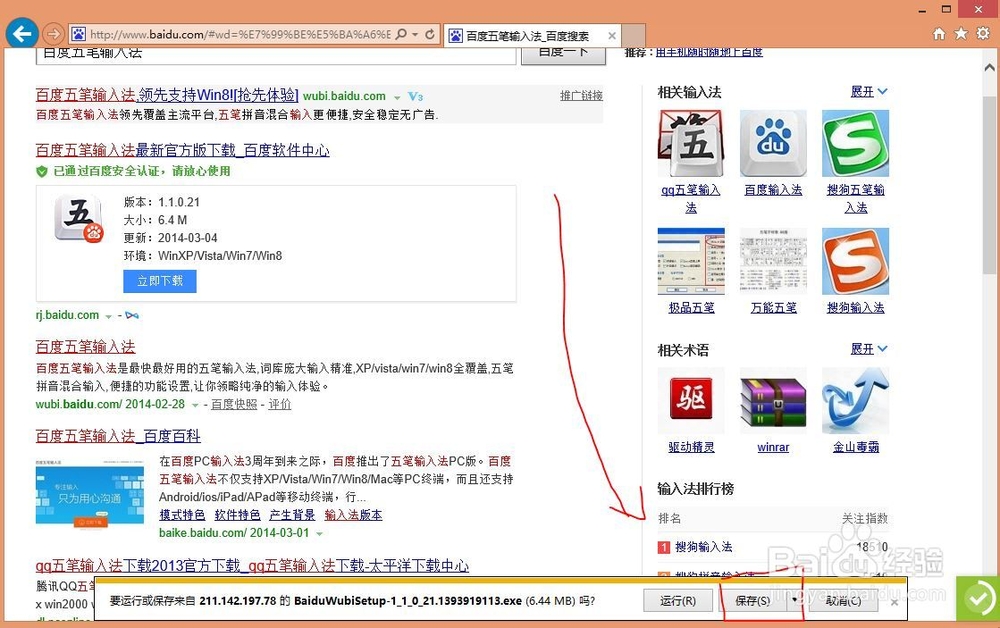
Task: Open a new blank browser tab
Action: pos(633,36)
